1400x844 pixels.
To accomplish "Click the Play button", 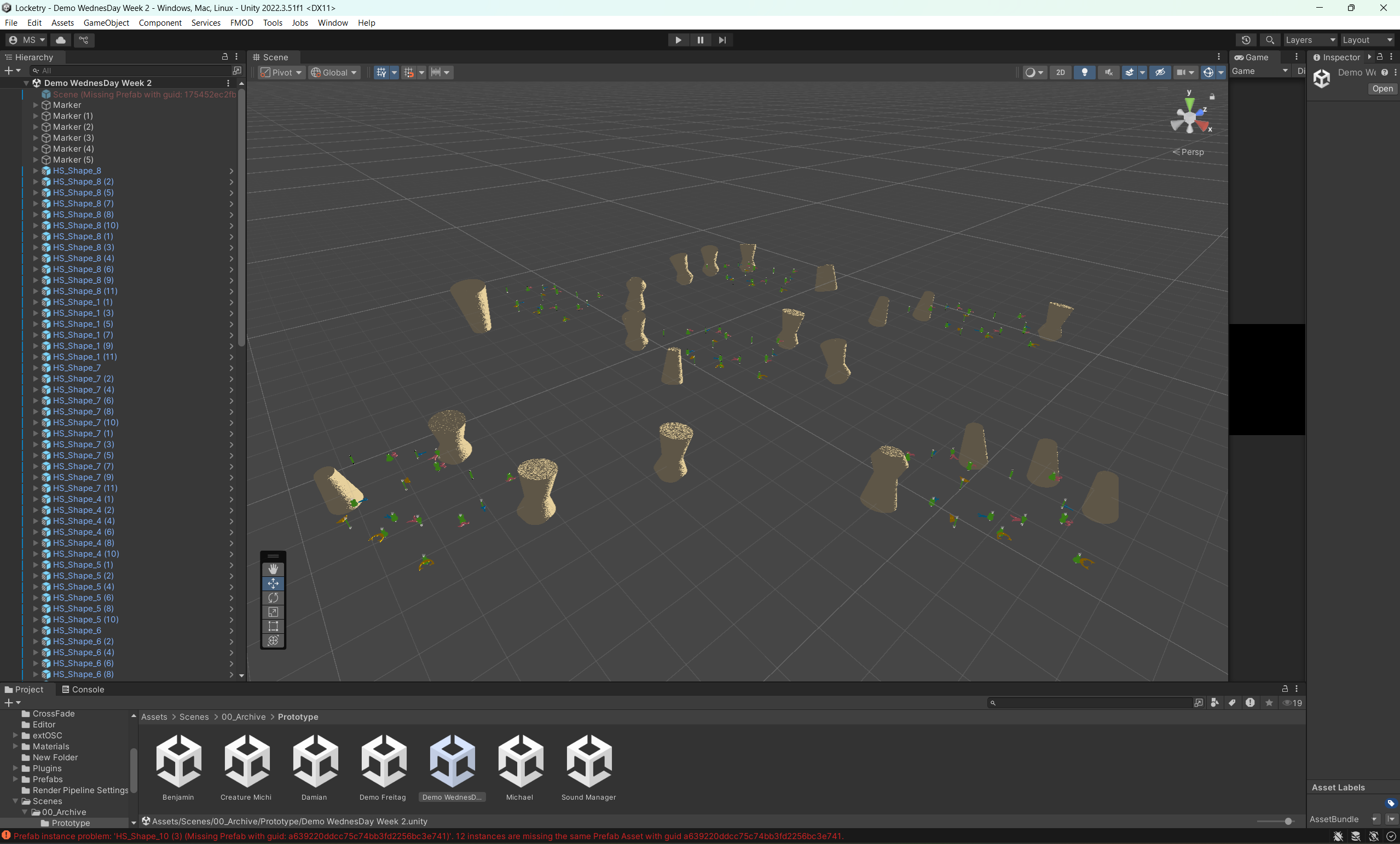I will [678, 40].
